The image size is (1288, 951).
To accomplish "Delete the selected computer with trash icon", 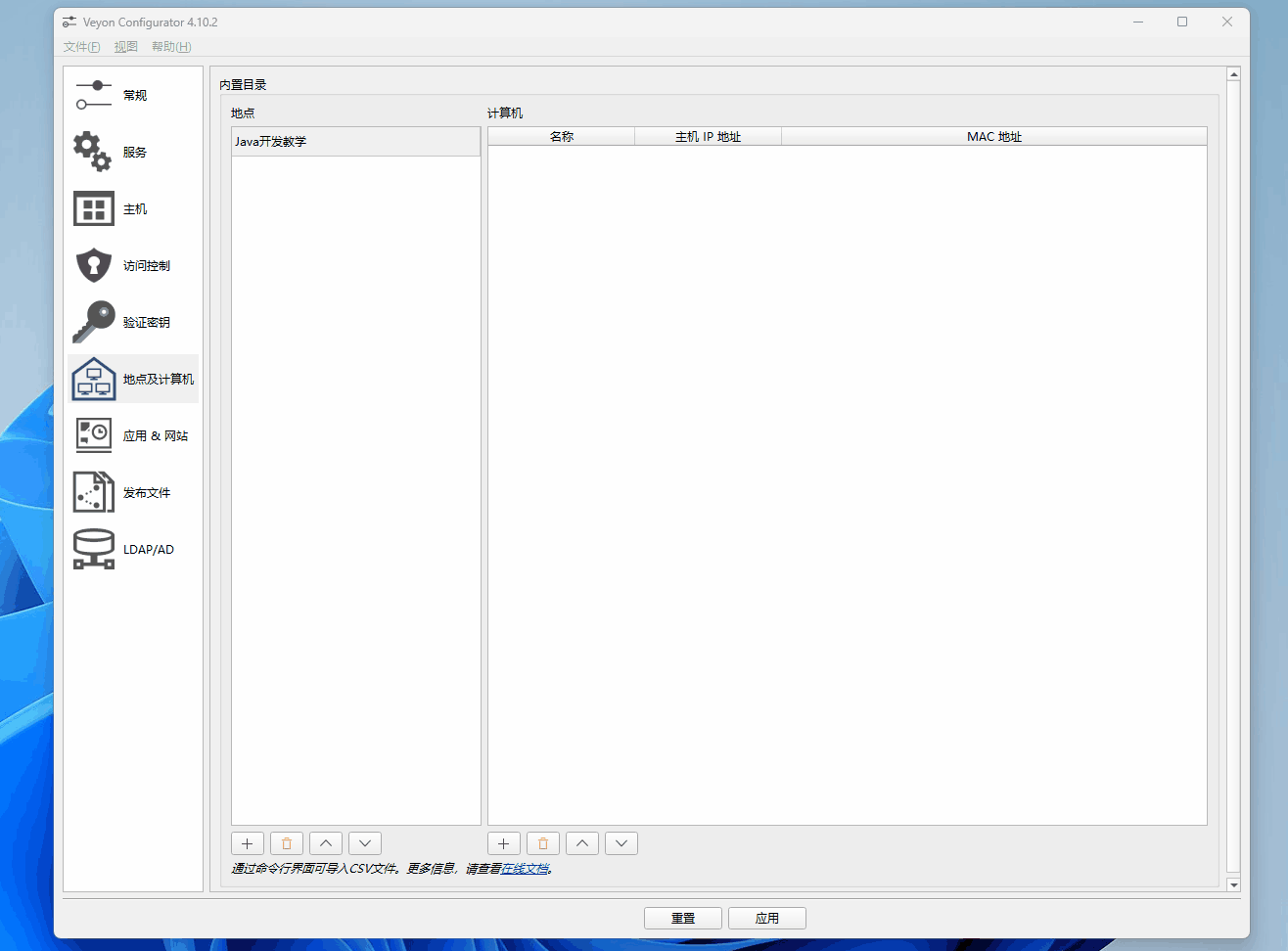I will coord(543,843).
